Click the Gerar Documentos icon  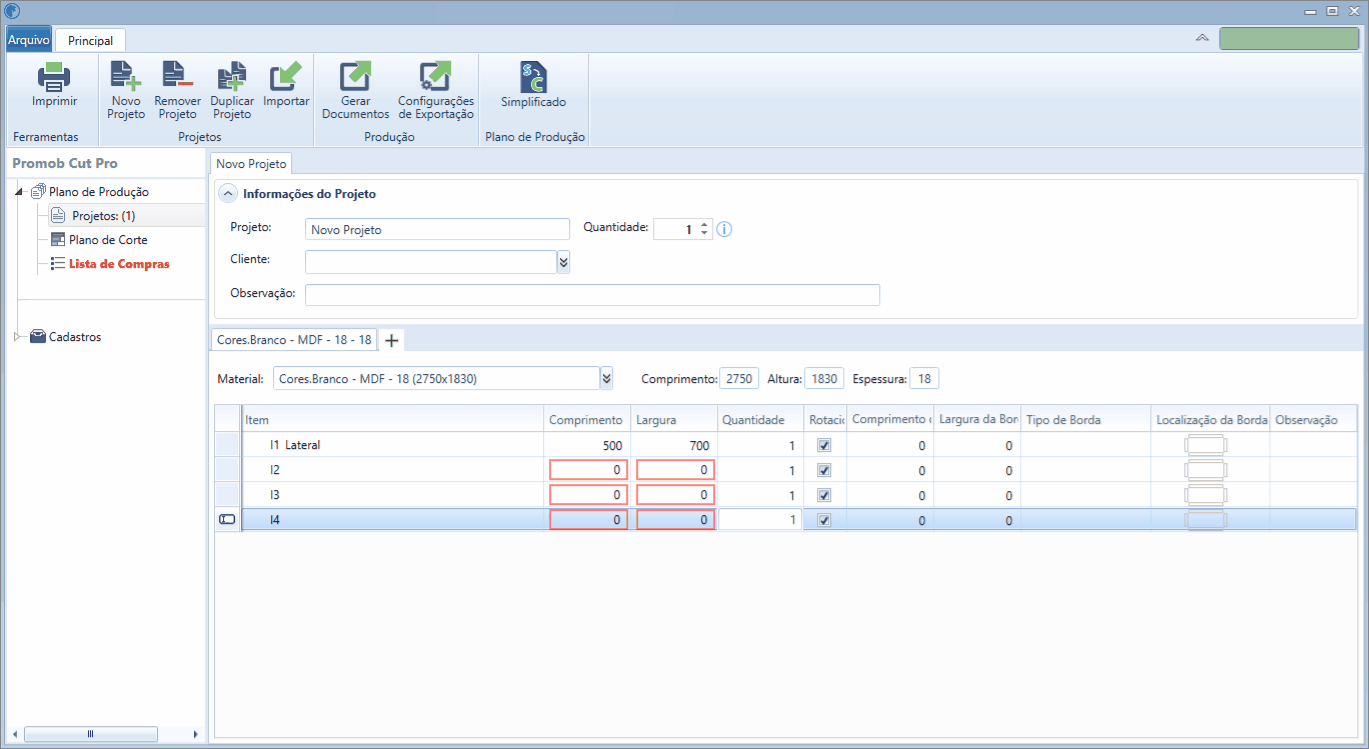355,77
